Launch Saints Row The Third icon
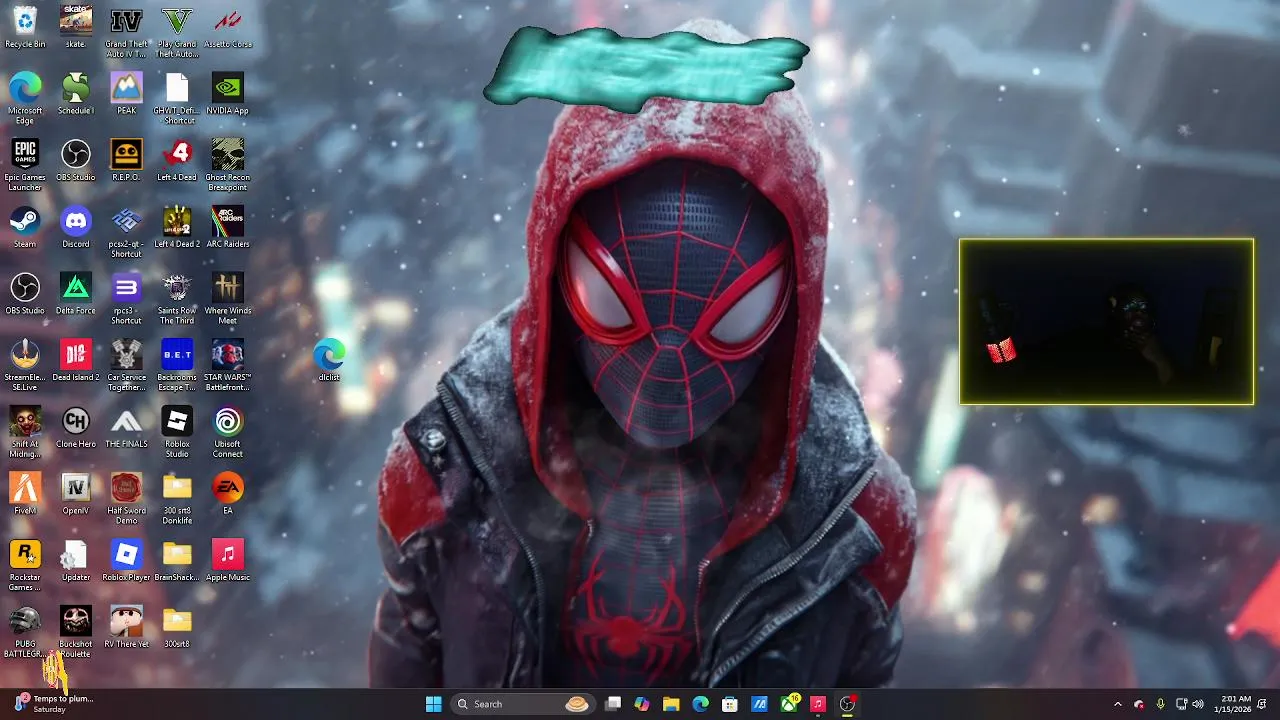The image size is (1280, 720). tap(177, 299)
